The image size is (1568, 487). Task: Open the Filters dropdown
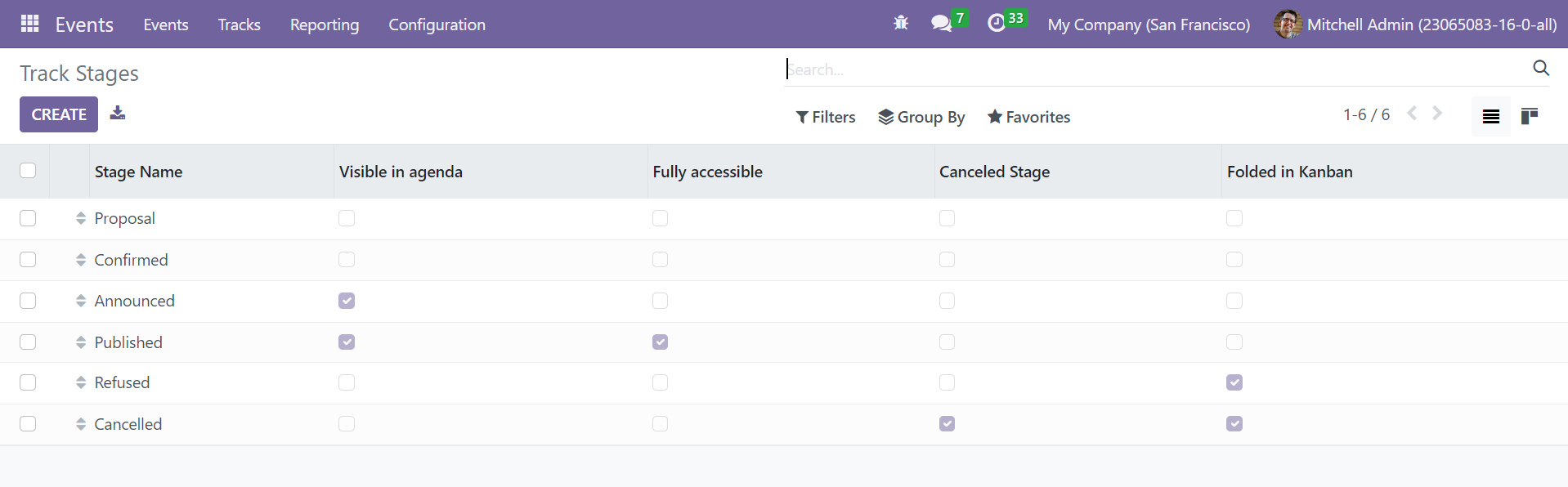826,117
